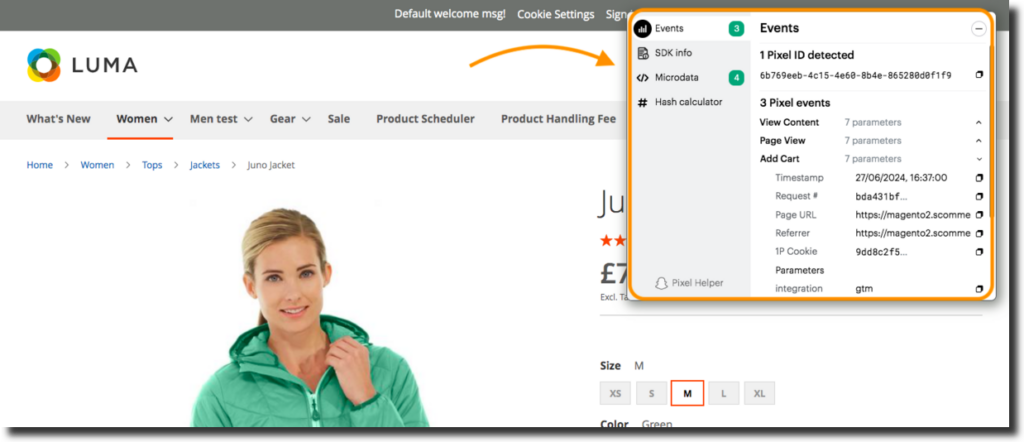Copy the Page URL value
The height and width of the screenshot is (442, 1024).
979,215
